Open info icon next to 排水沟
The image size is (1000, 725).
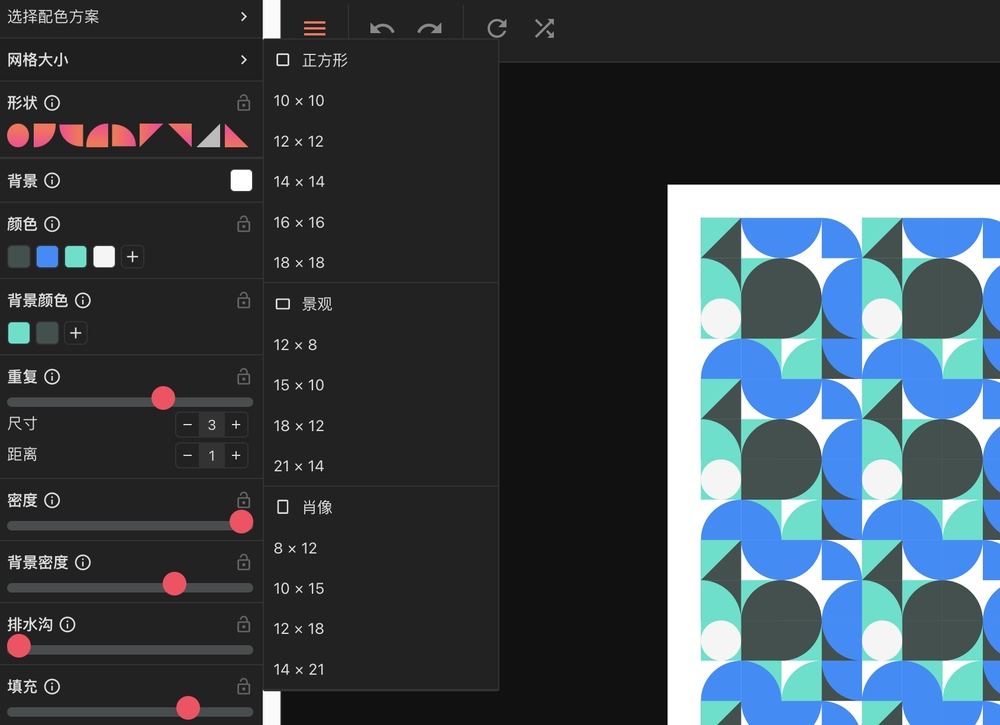click(68, 624)
